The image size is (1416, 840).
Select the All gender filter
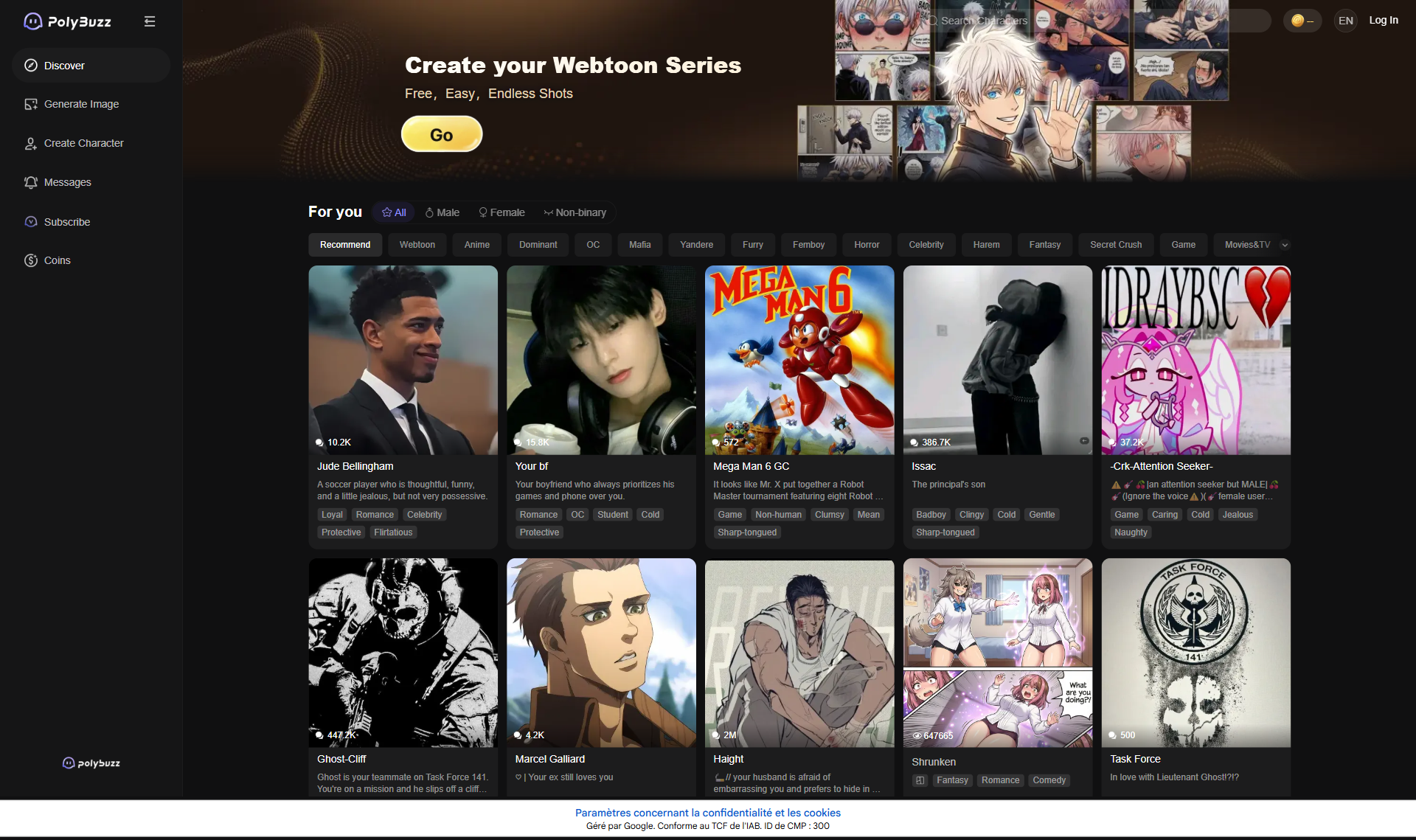394,212
